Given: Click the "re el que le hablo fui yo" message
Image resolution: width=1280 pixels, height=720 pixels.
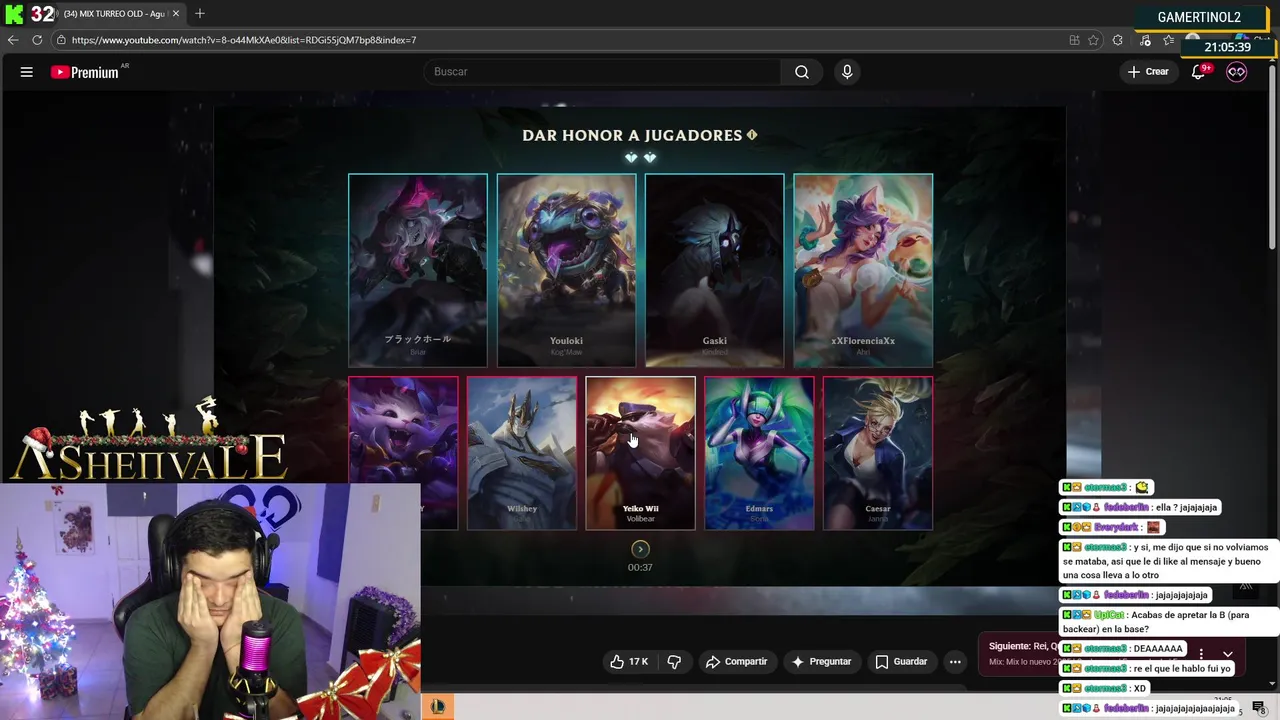Looking at the screenshot, I should (1148, 668).
